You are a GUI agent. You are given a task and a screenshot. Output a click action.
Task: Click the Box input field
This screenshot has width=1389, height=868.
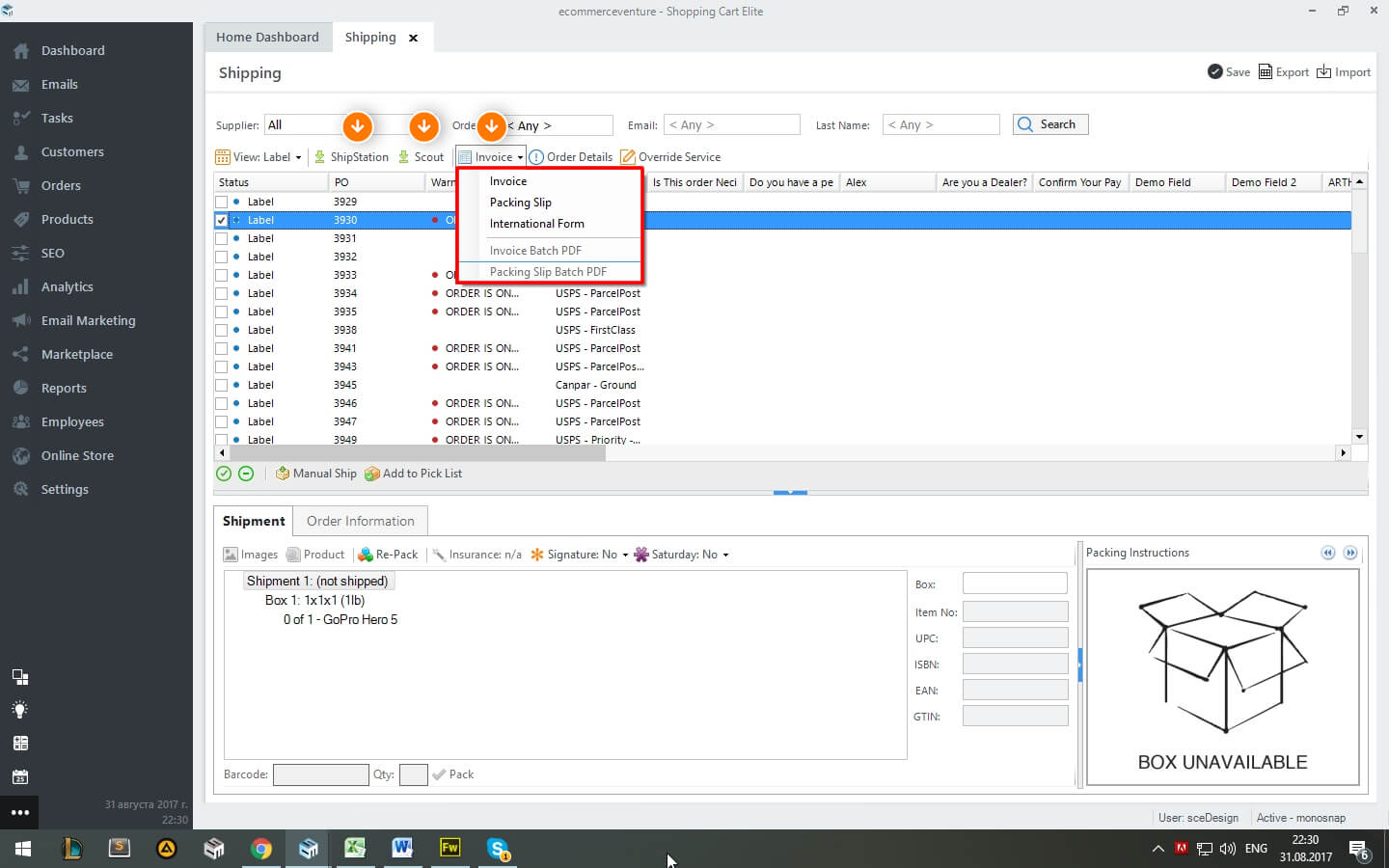click(1015, 583)
